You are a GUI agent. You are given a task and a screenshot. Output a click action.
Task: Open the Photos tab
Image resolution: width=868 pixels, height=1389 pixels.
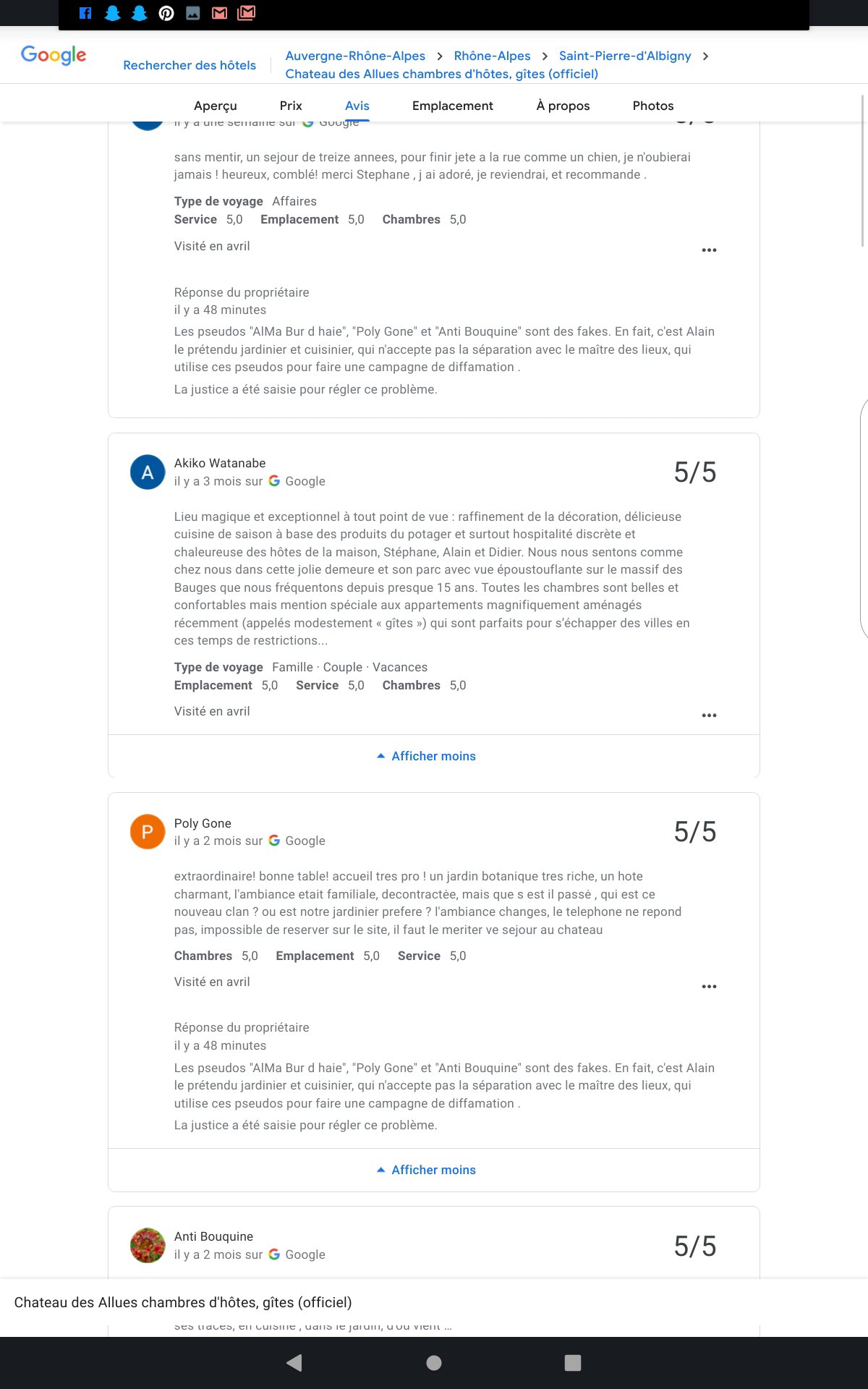(x=652, y=106)
